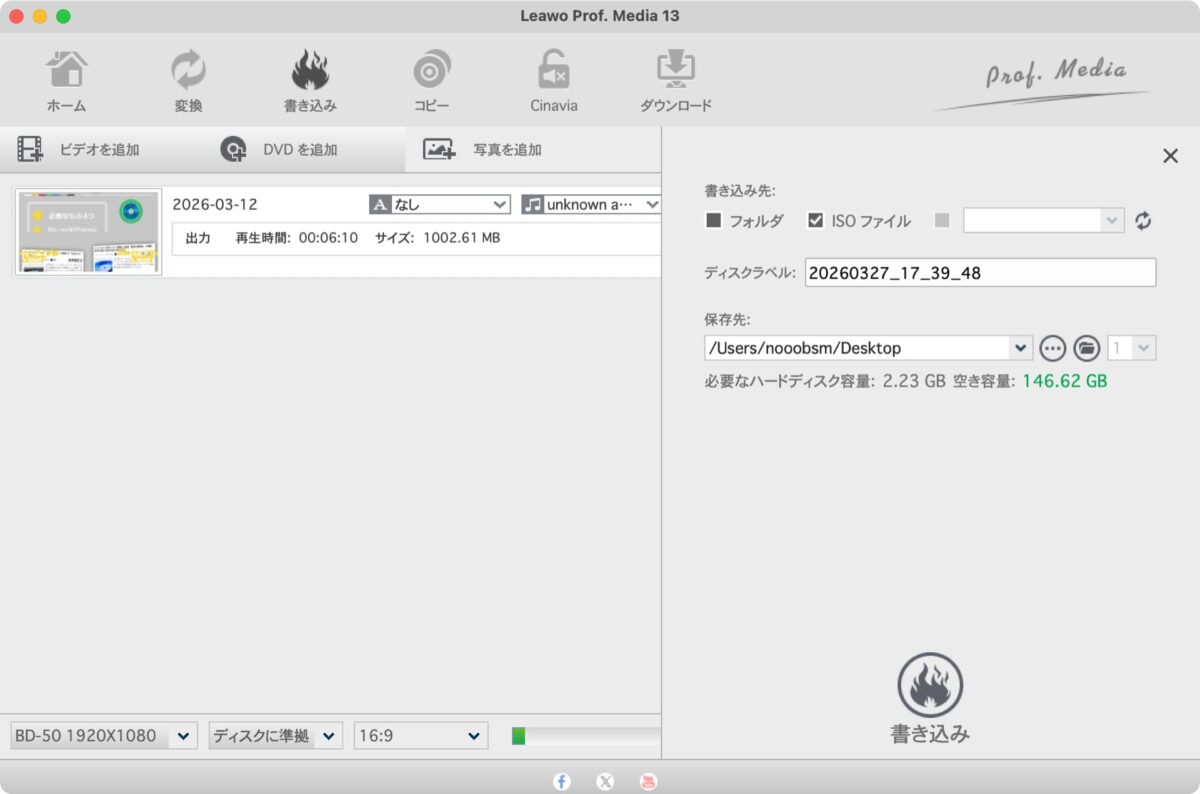Expand the 16:9 aspect ratio dropdown
Viewport: 1200px width, 794px height.
pyautogui.click(x=420, y=735)
